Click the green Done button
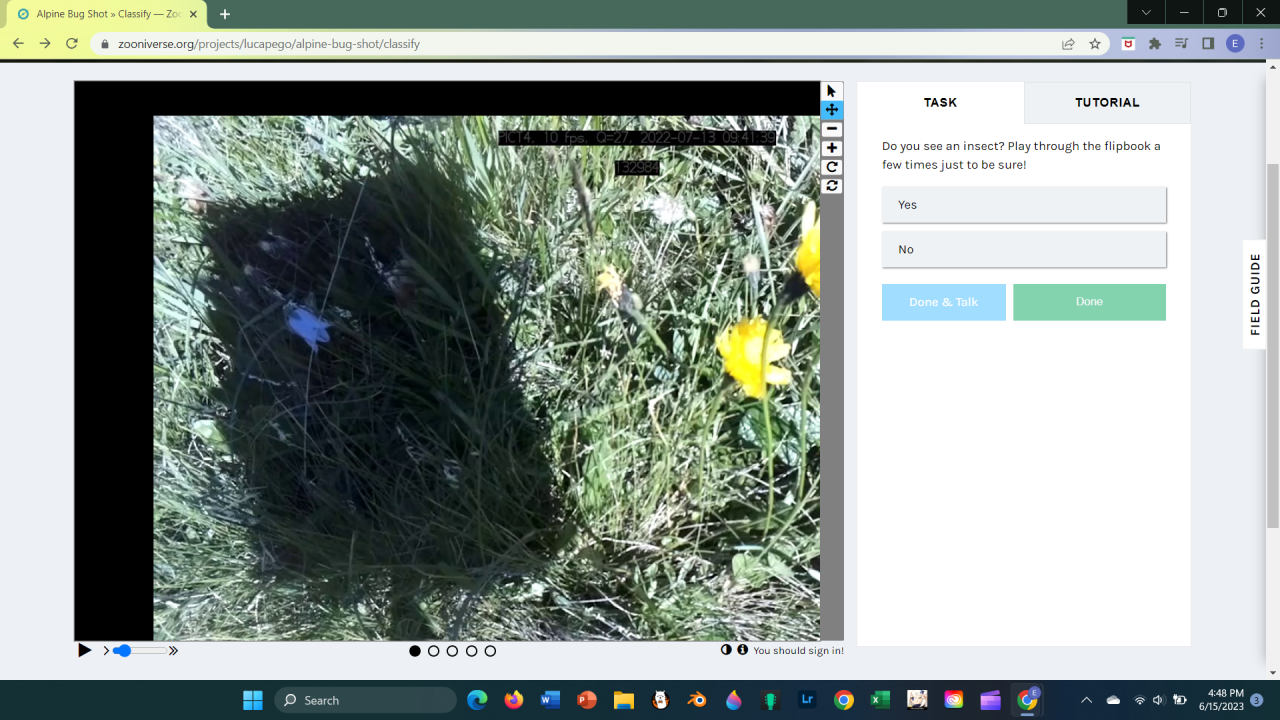This screenshot has width=1280, height=720. 1089,302
